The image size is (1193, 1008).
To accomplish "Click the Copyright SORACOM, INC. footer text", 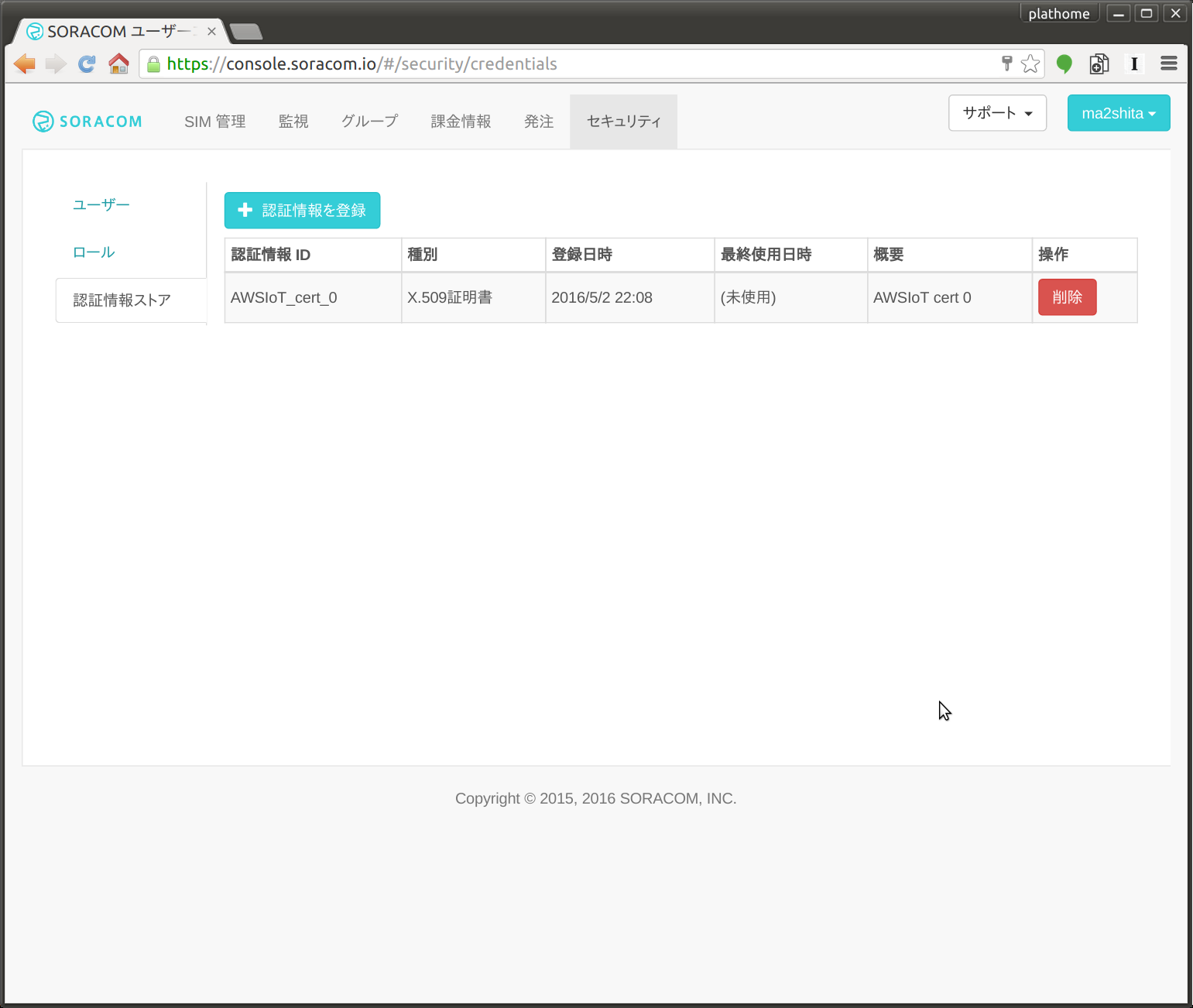I will pos(595,798).
